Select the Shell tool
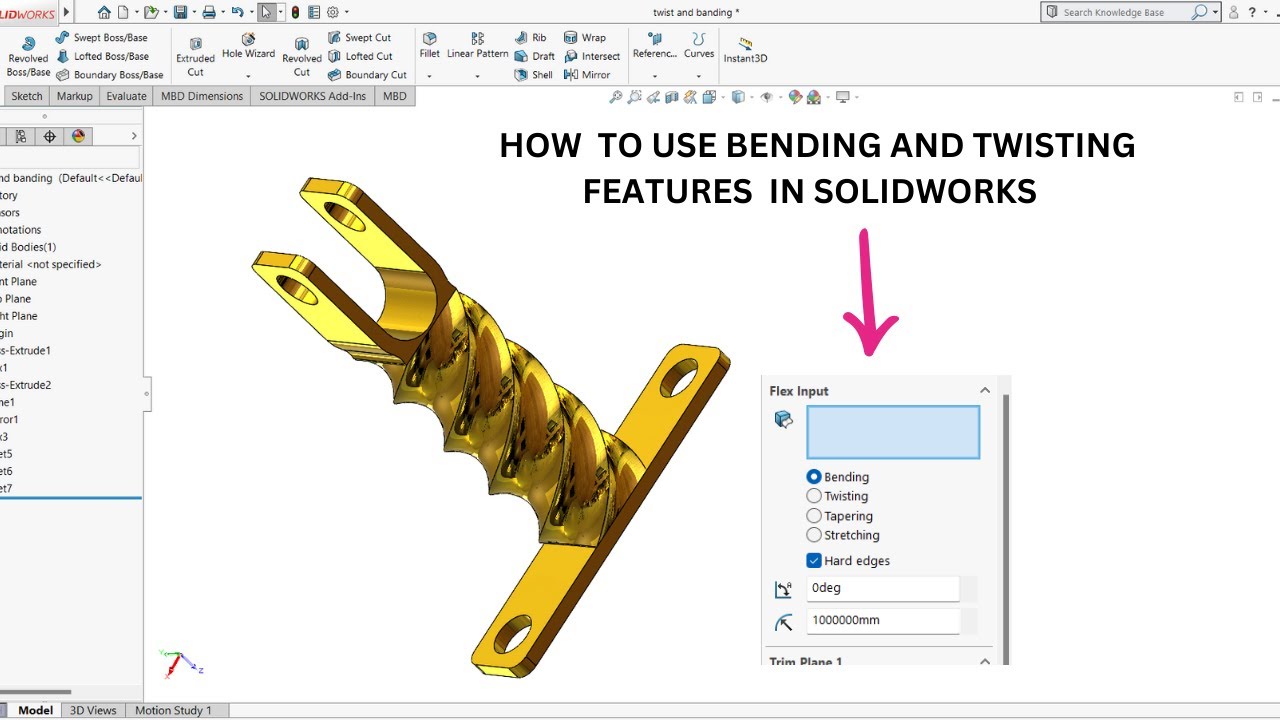This screenshot has width=1280, height=720. (533, 74)
